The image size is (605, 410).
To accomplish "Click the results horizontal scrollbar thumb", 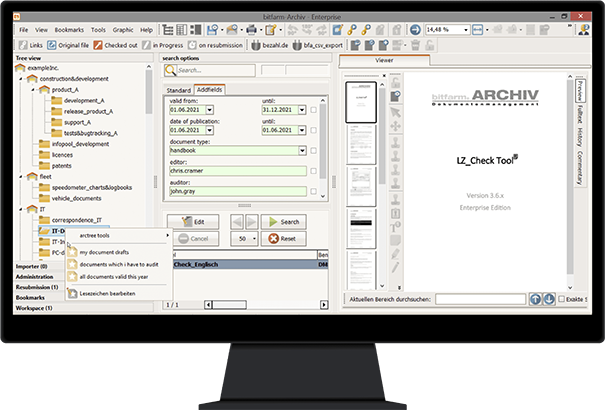I will (x=230, y=305).
